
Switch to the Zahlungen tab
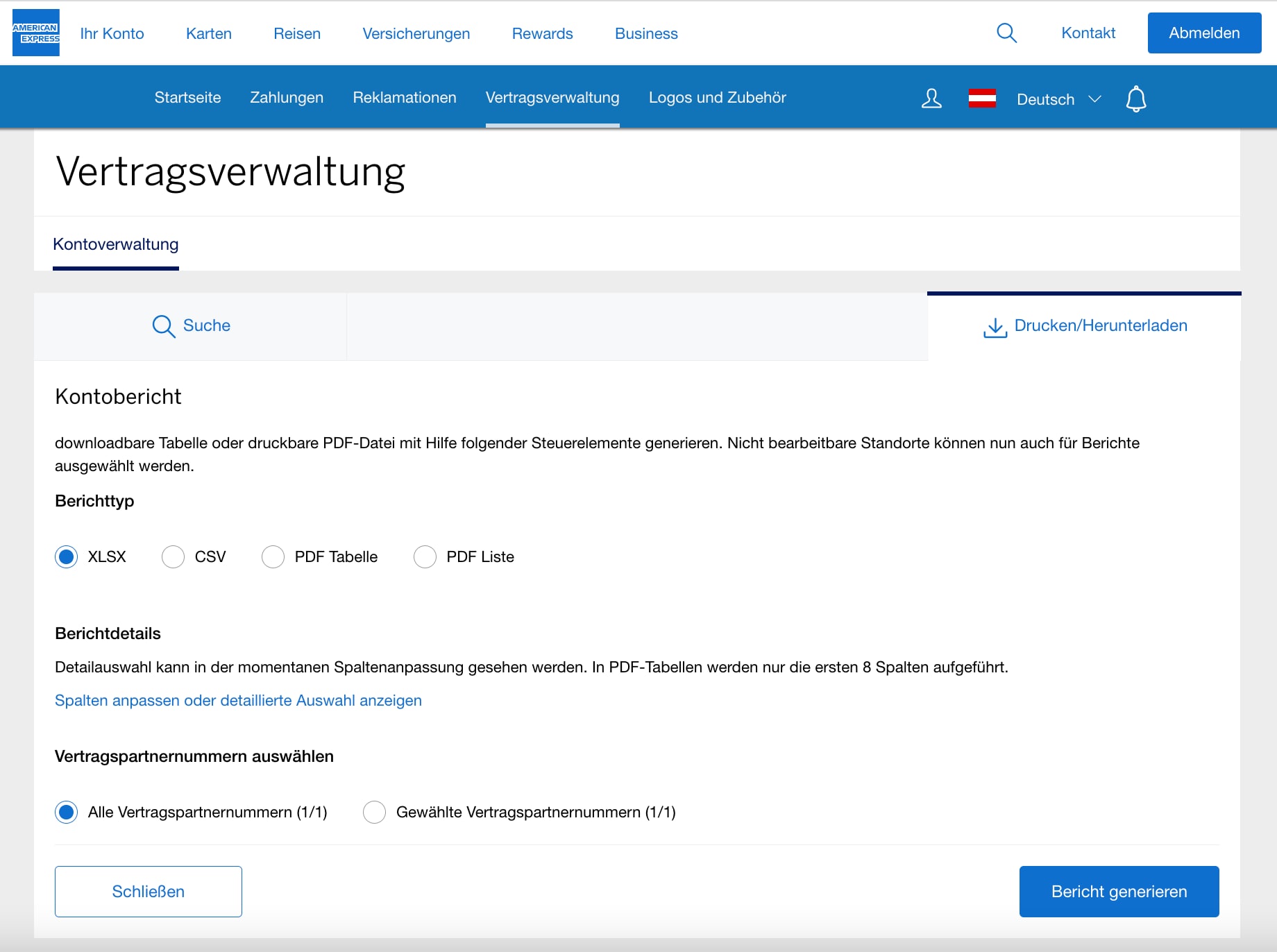coord(286,97)
